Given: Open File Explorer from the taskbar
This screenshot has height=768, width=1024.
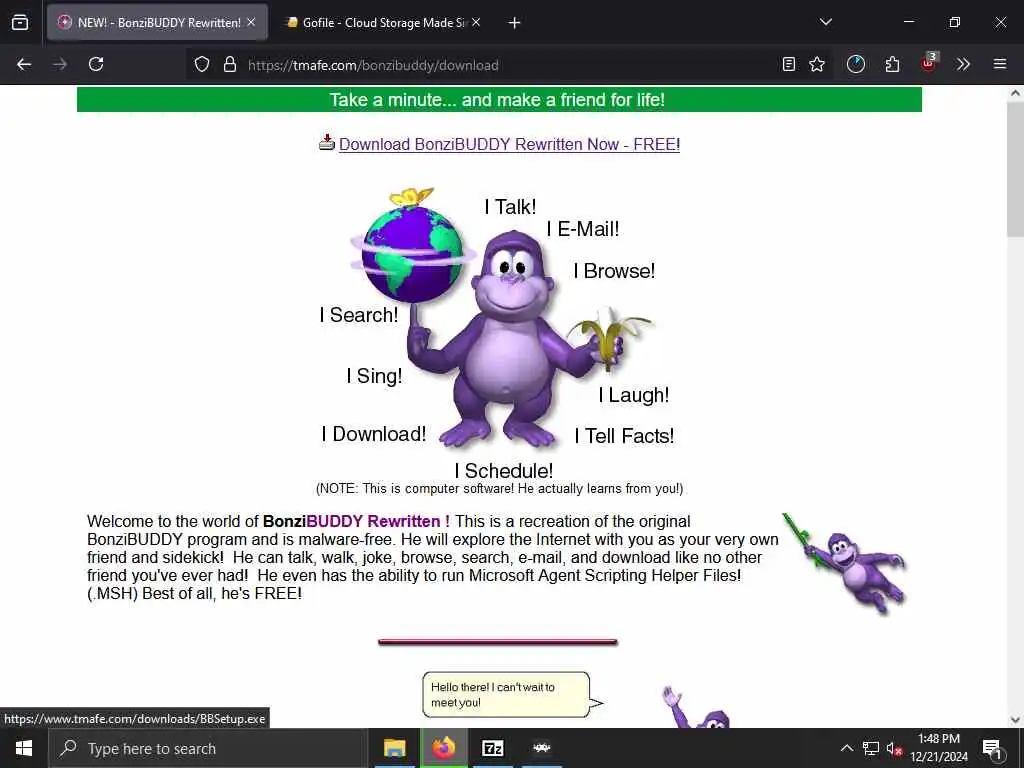Looking at the screenshot, I should point(394,748).
